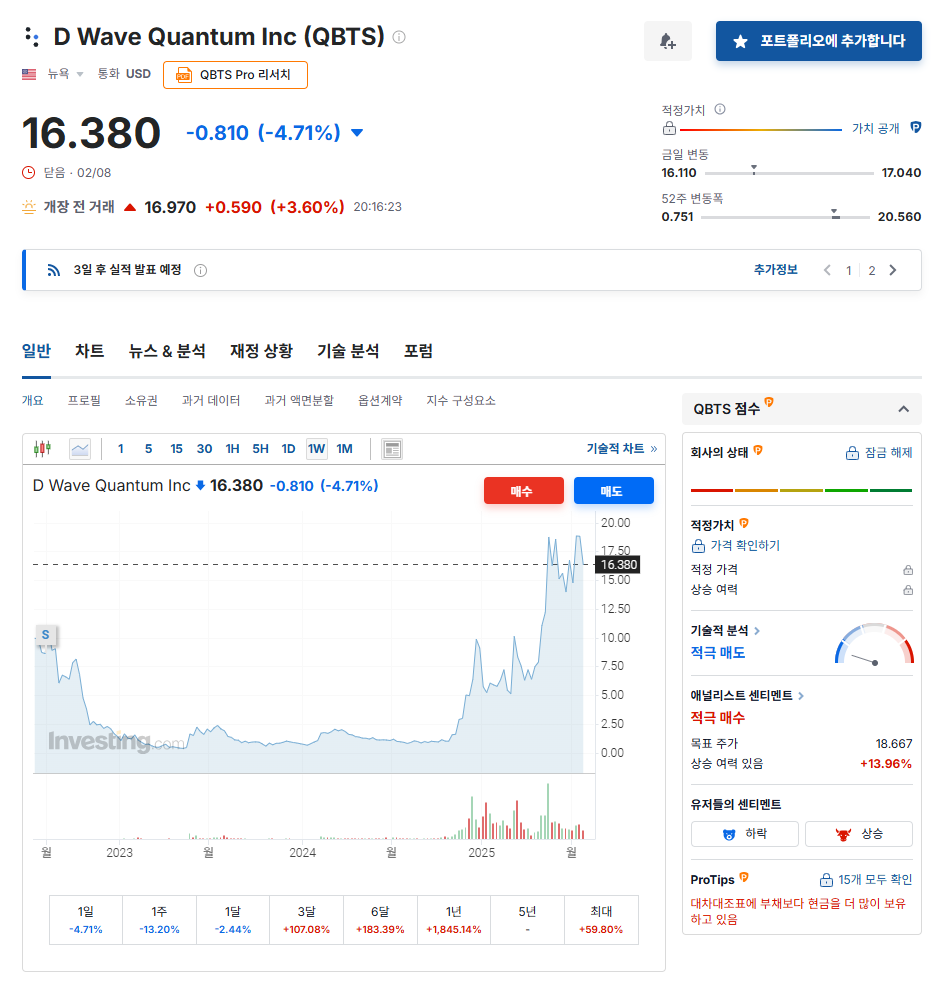
Task: Click the lock icon on fair value bar
Action: coord(670,129)
